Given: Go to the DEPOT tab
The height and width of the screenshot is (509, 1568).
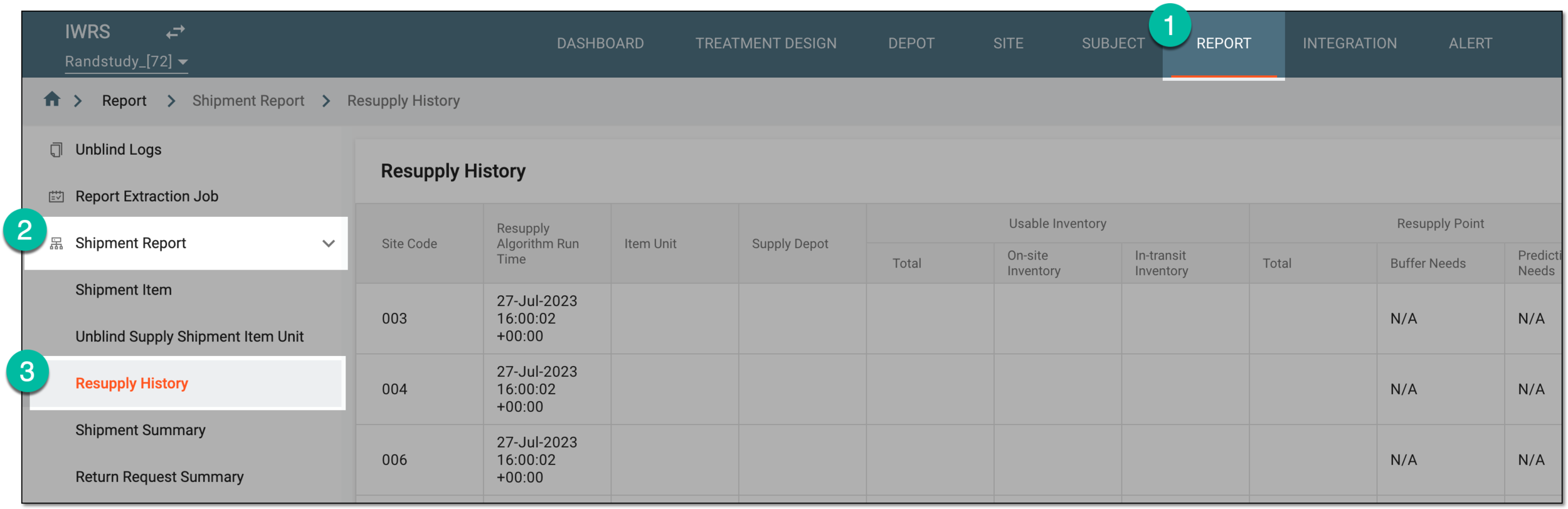Looking at the screenshot, I should pyautogui.click(x=911, y=43).
